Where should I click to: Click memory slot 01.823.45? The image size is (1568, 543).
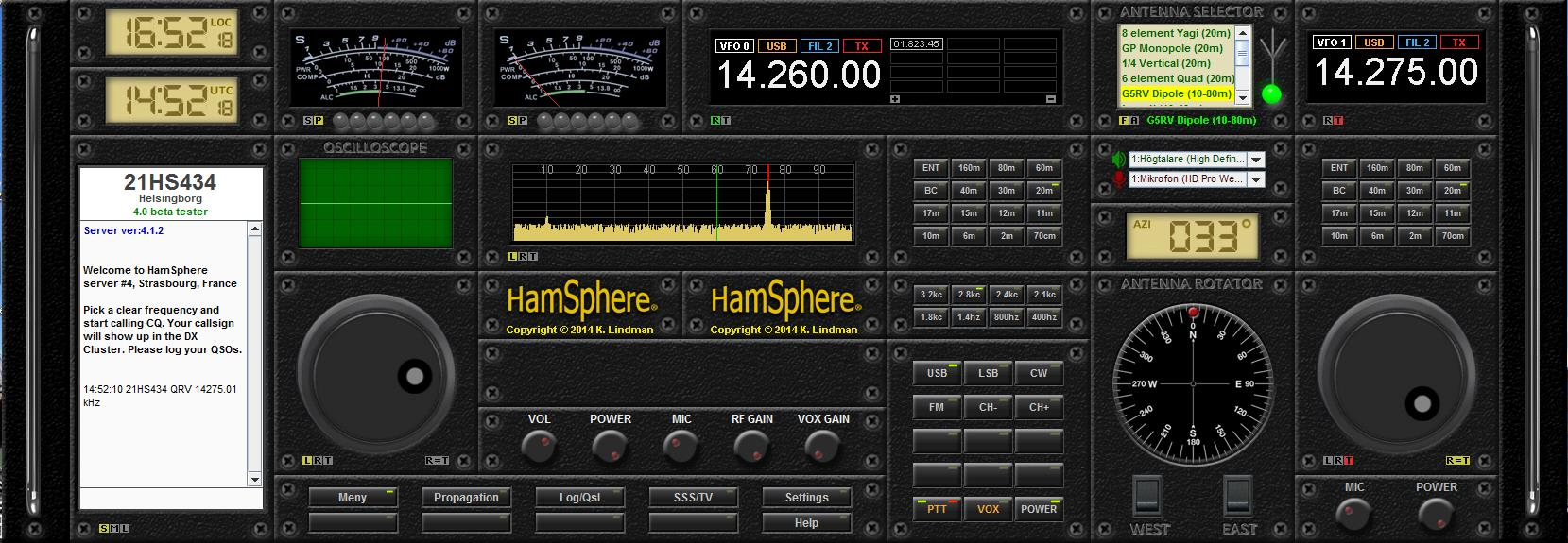(916, 44)
